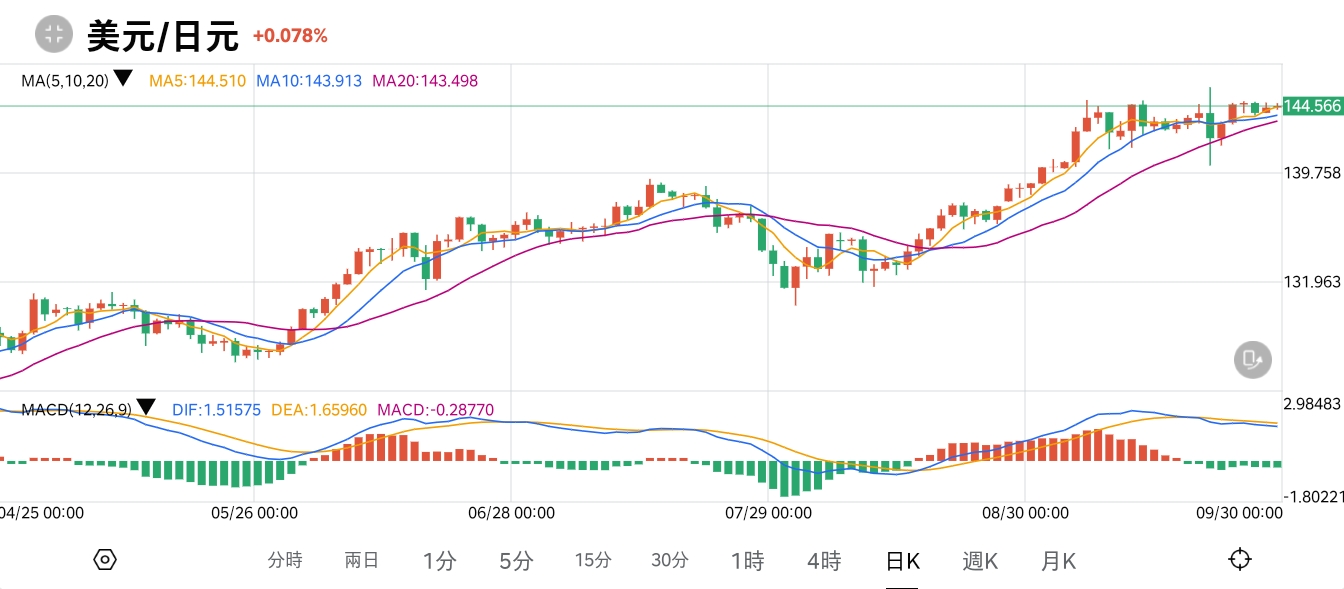The width and height of the screenshot is (1344, 589).
Task: Switch chart to 30分 interval
Action: click(670, 561)
